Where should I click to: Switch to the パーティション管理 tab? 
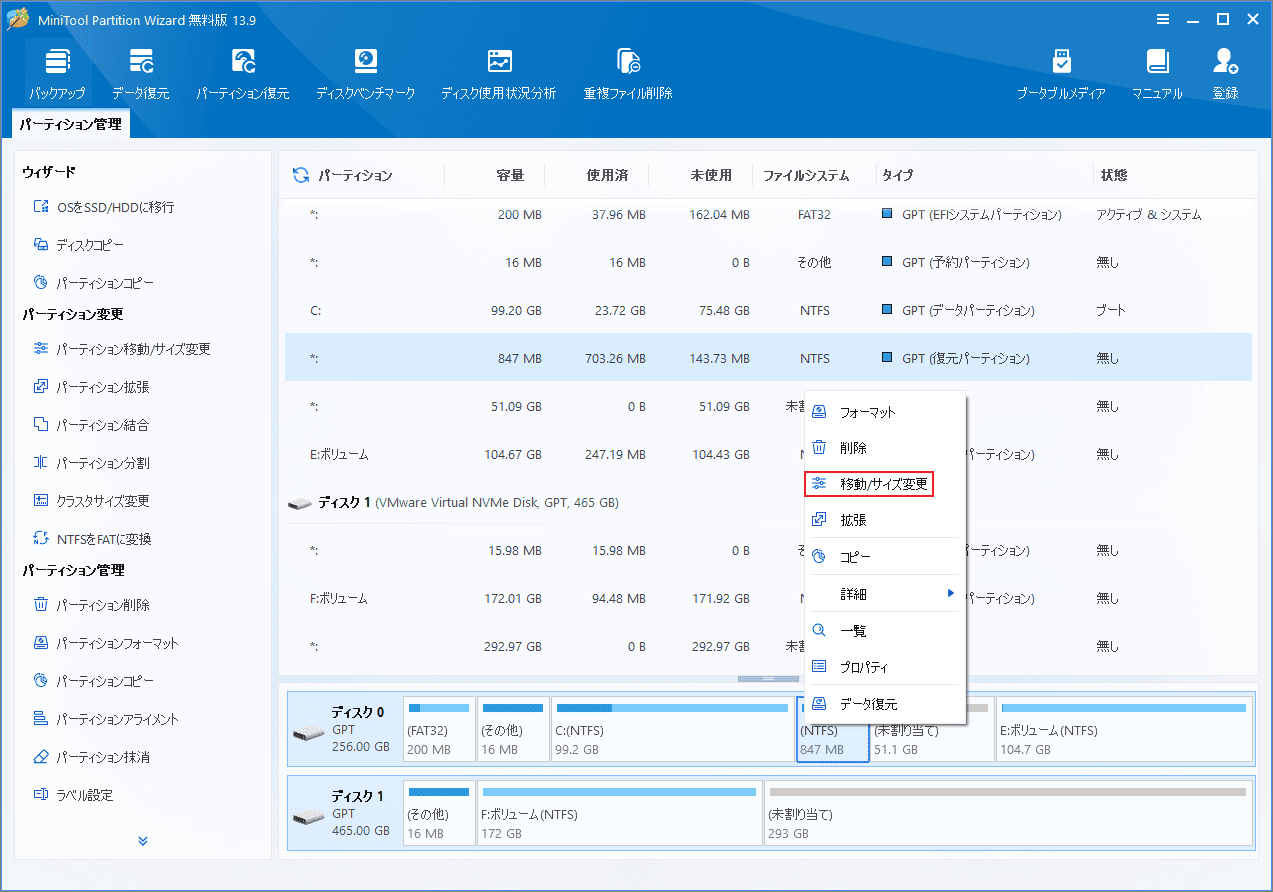click(71, 124)
